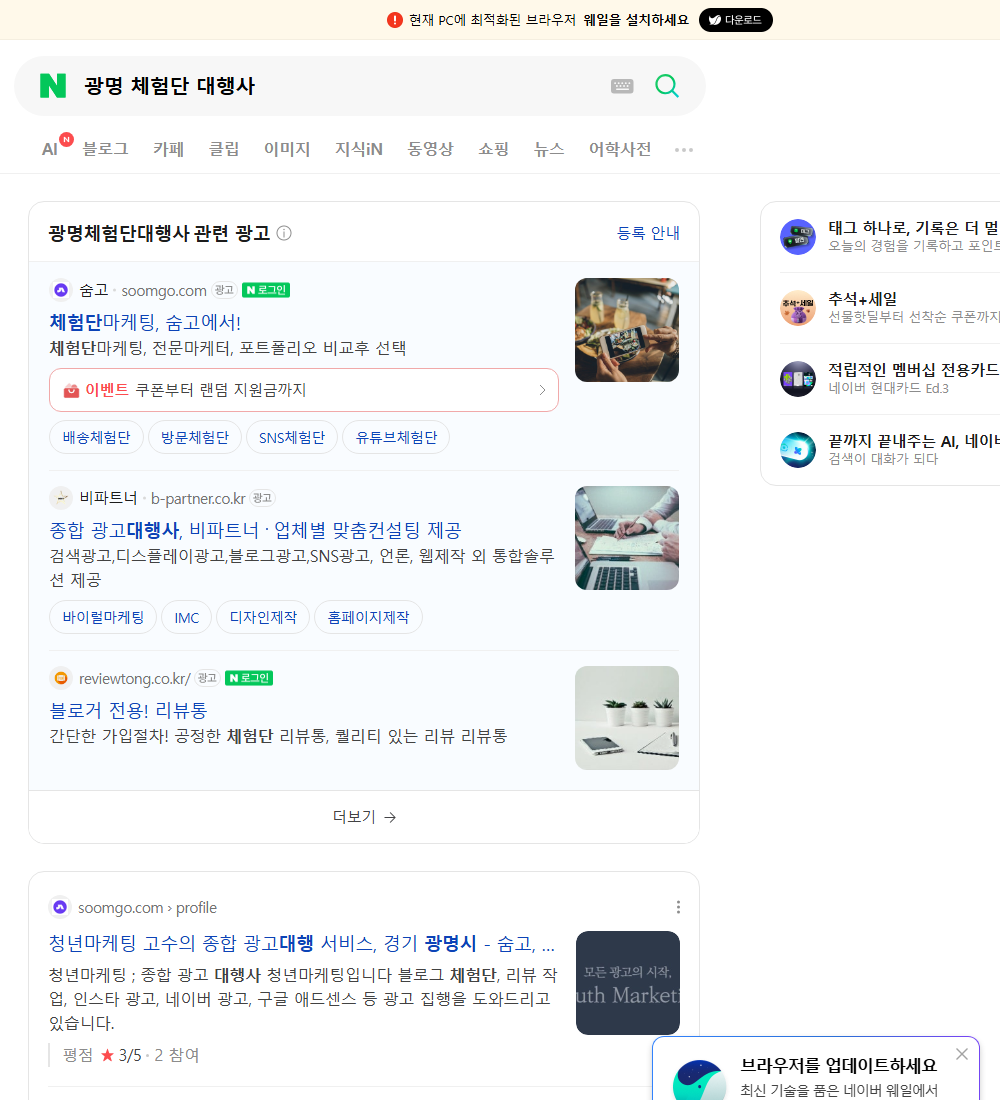This screenshot has height=1100, width=1000.
Task: Expand ads list with 더보기
Action: [x=364, y=817]
